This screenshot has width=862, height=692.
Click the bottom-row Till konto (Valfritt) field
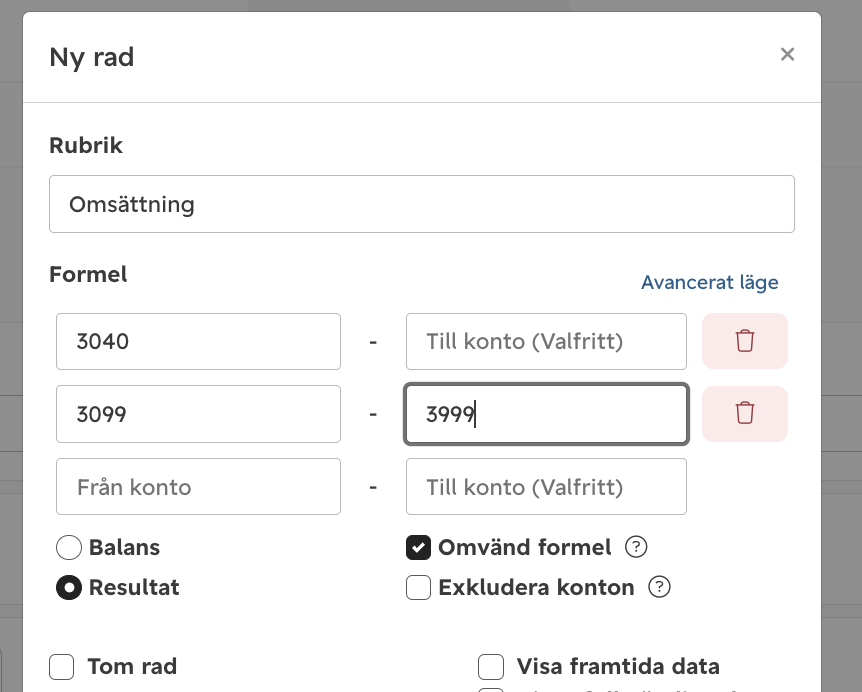click(x=546, y=486)
